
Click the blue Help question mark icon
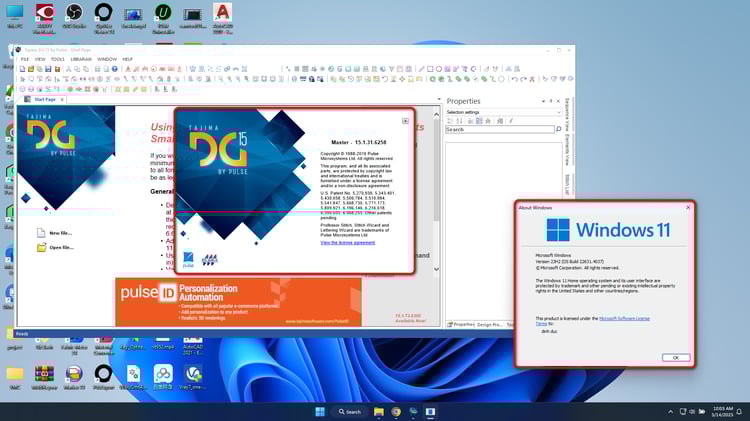tap(115, 69)
